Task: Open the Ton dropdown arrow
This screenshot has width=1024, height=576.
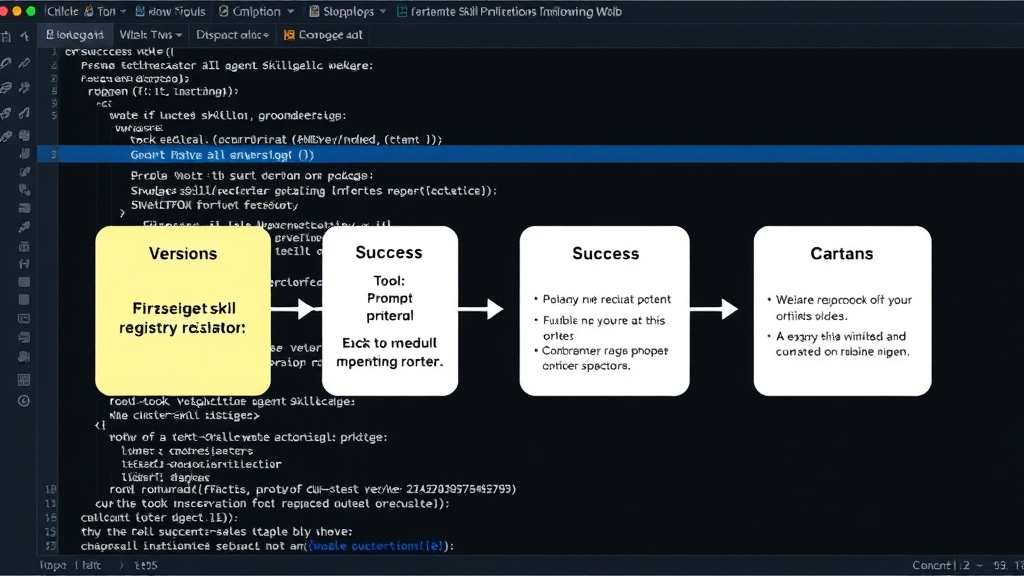Action: pos(123,12)
